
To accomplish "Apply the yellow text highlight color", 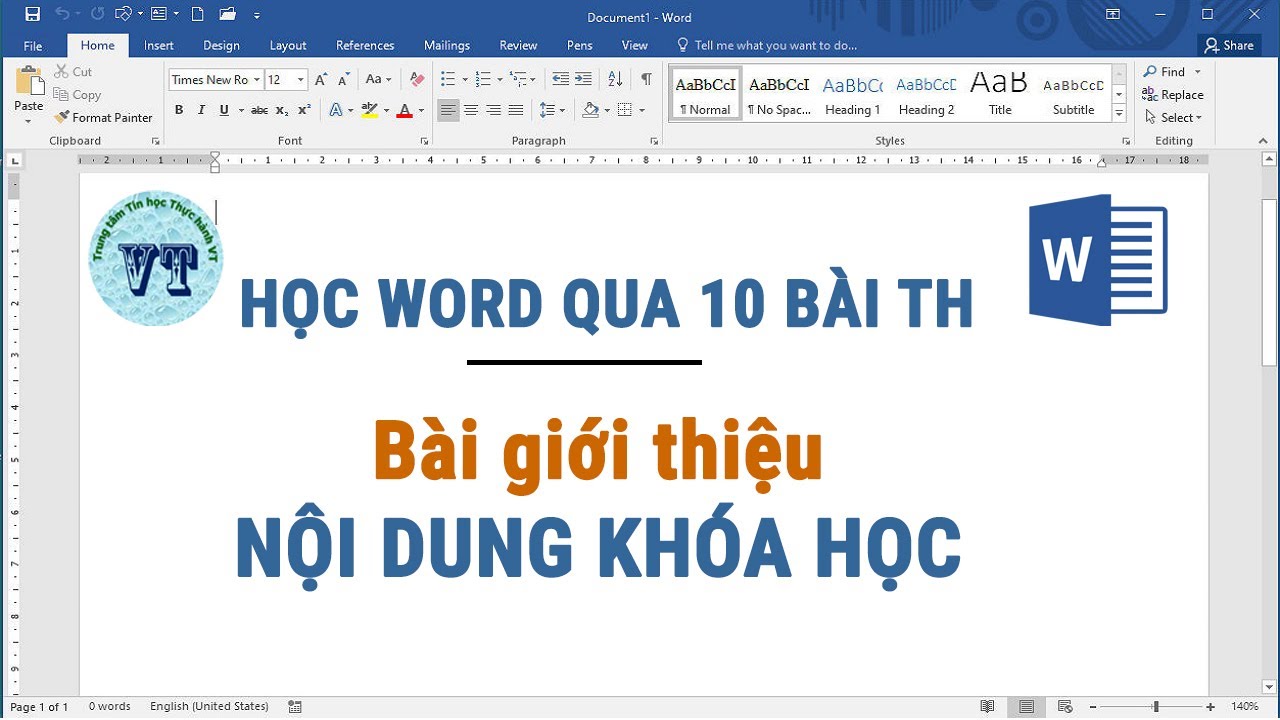I will (x=369, y=110).
